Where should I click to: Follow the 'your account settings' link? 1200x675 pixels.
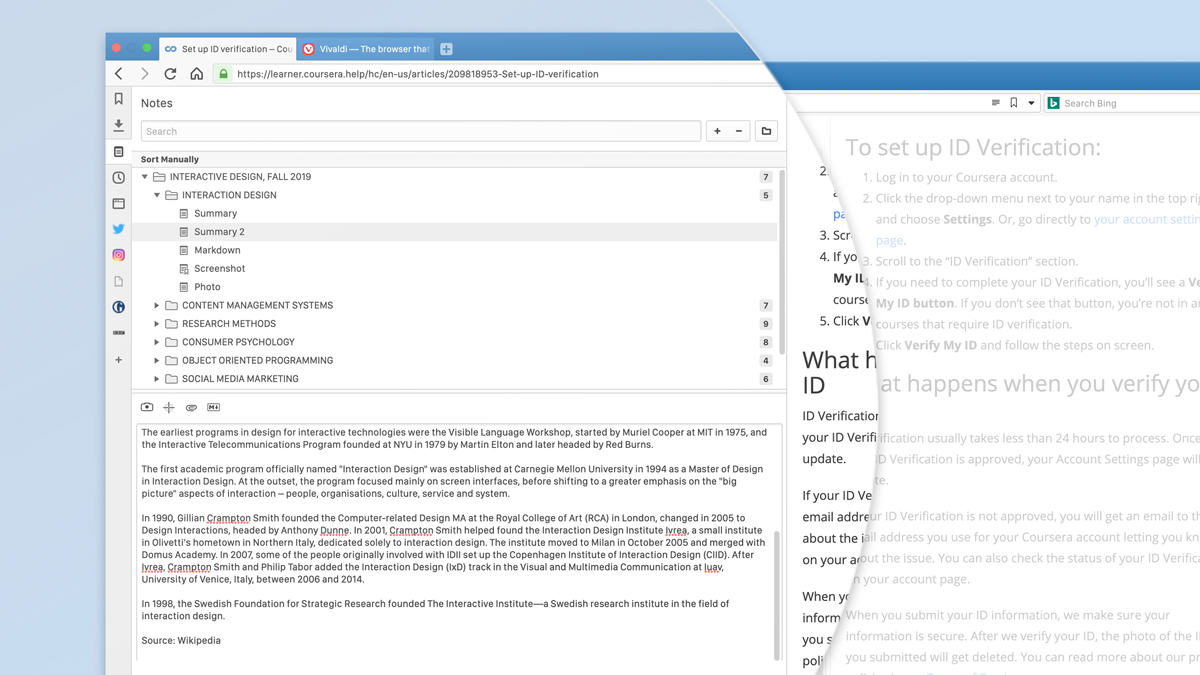(1146, 219)
